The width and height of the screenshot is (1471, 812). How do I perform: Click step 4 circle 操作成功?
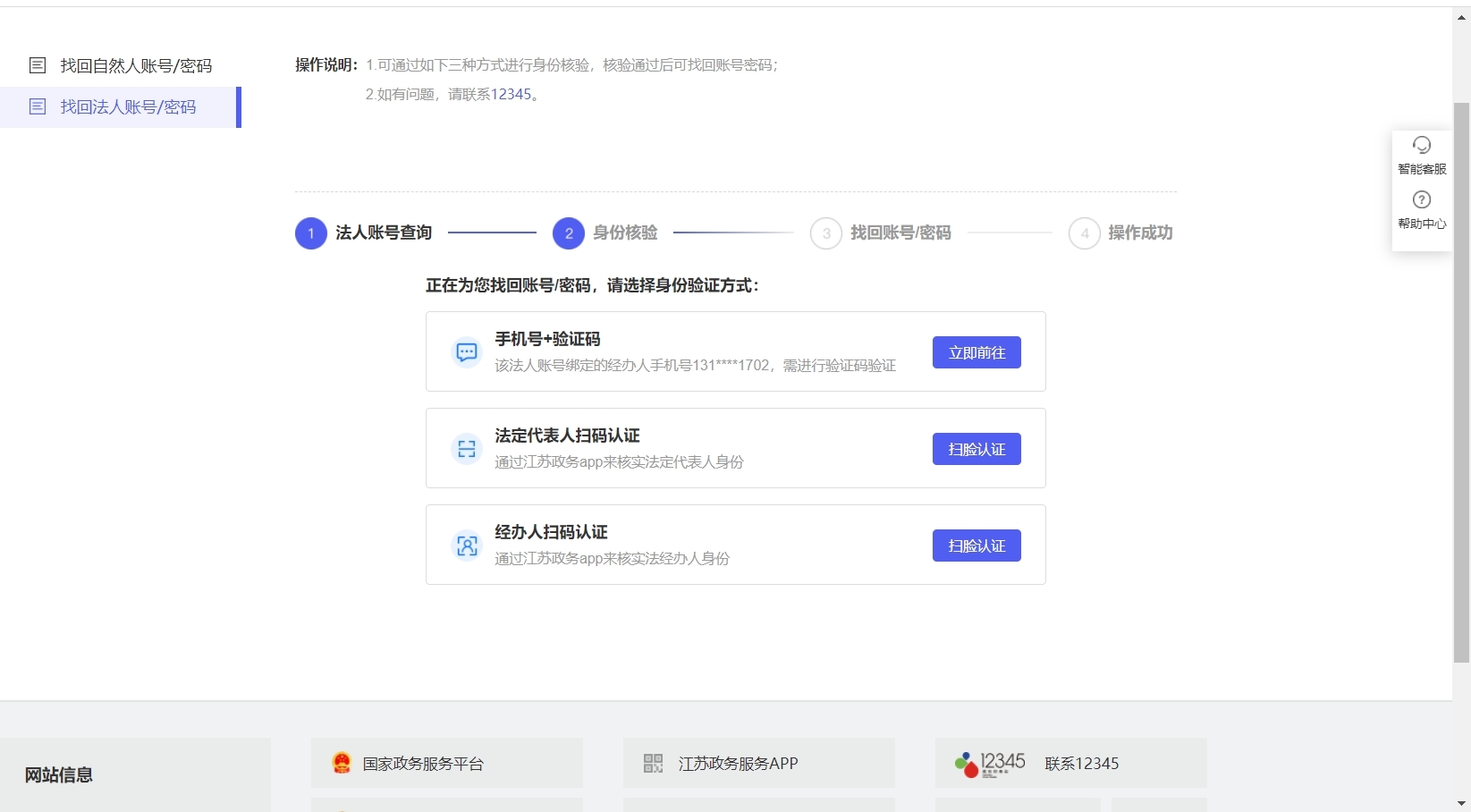coord(1084,233)
